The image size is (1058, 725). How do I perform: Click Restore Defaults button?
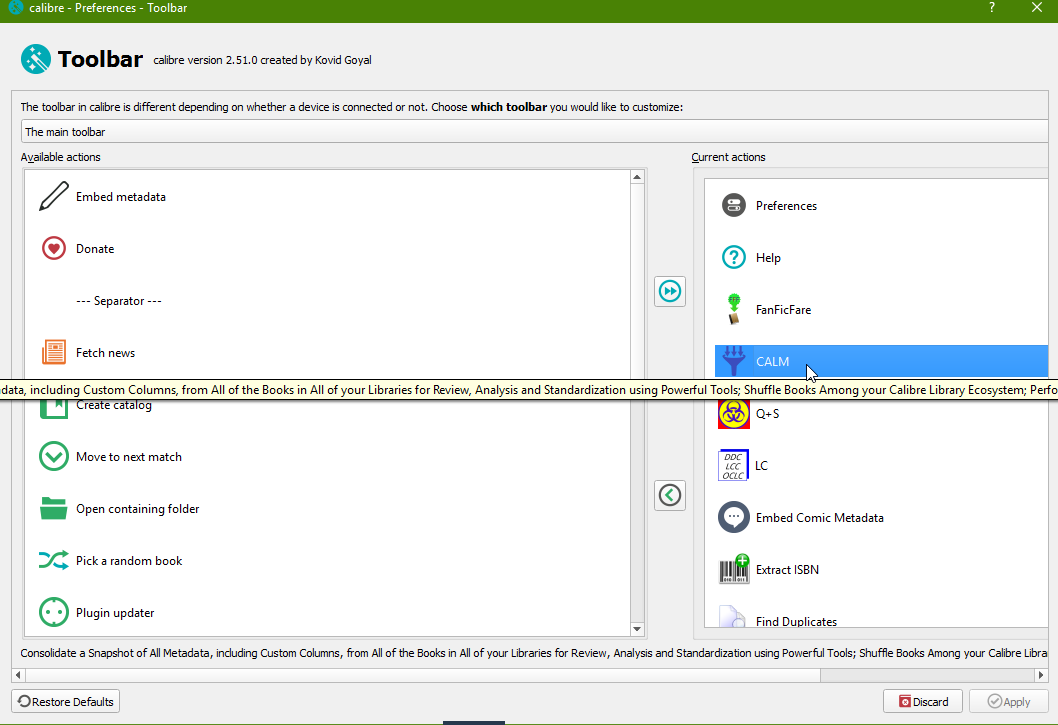(65, 701)
